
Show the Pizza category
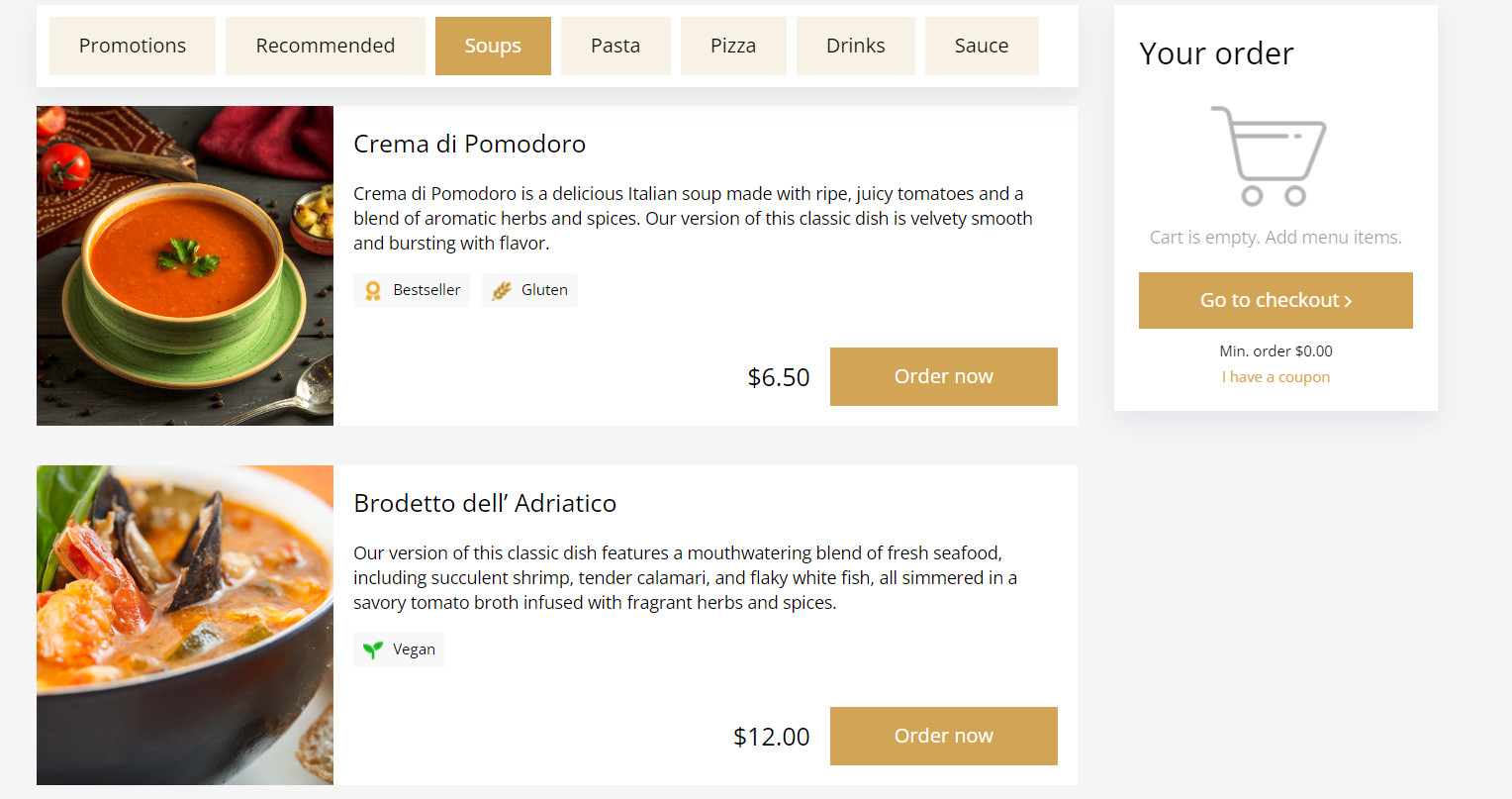[733, 46]
